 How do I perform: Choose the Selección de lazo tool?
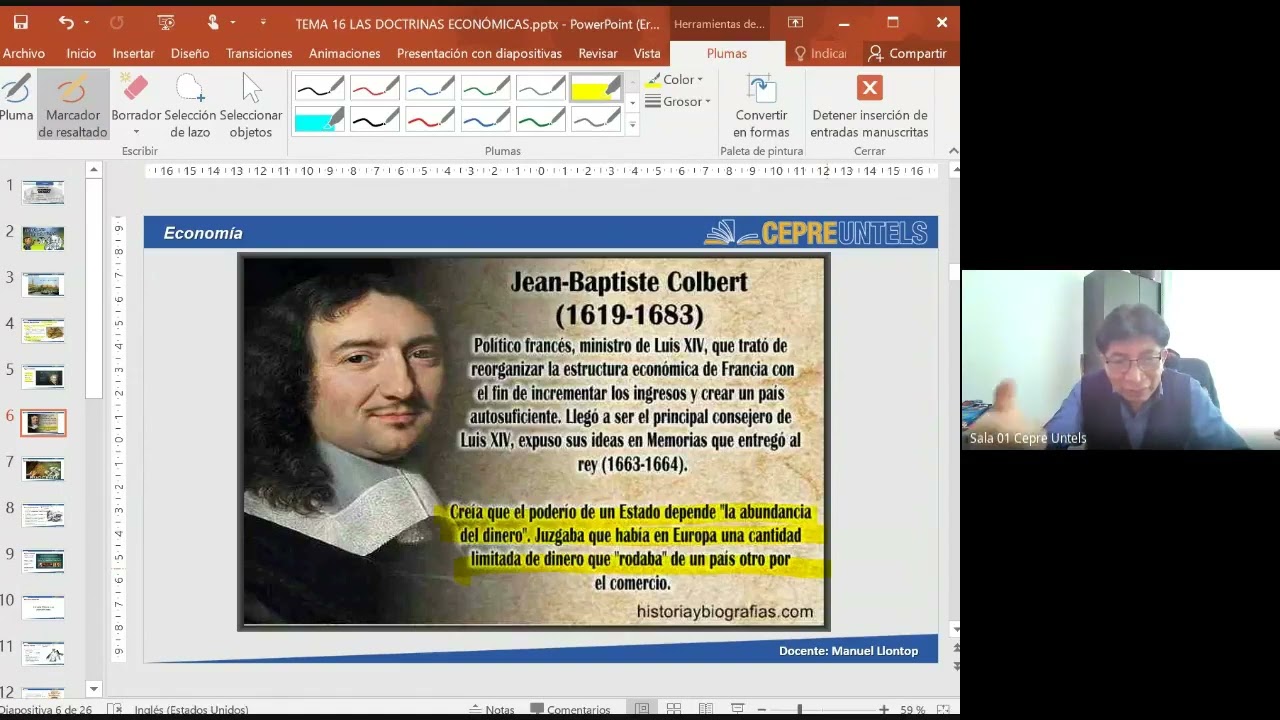pyautogui.click(x=190, y=104)
